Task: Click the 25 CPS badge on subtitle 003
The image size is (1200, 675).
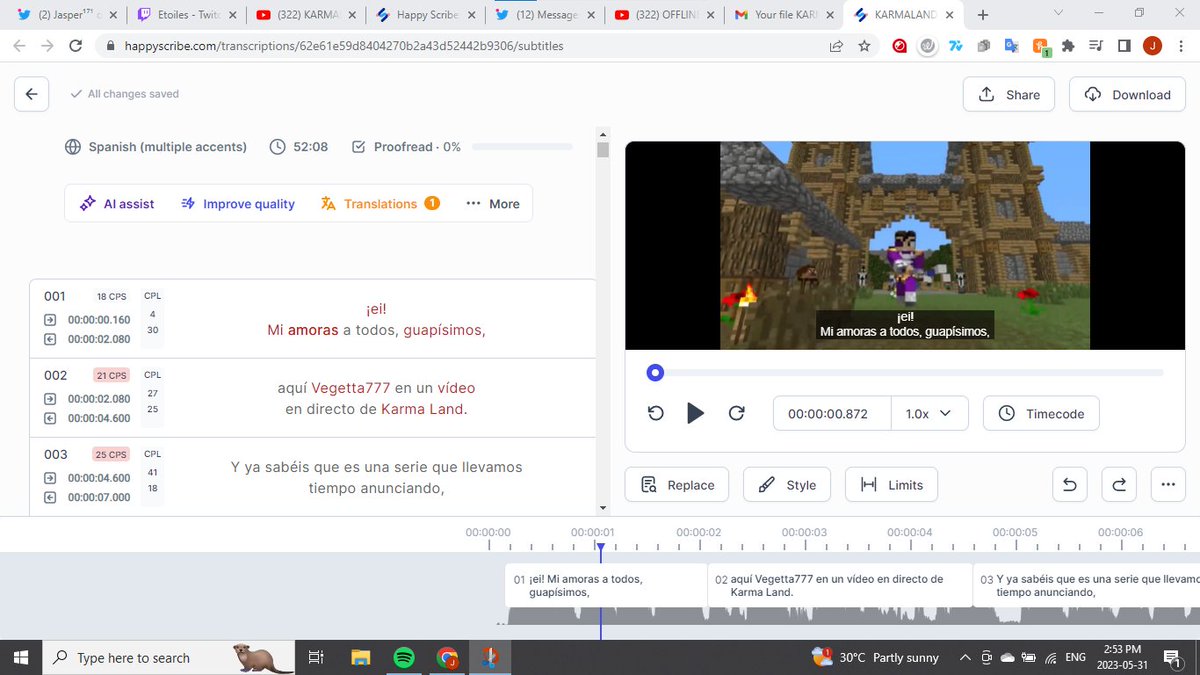Action: click(112, 454)
